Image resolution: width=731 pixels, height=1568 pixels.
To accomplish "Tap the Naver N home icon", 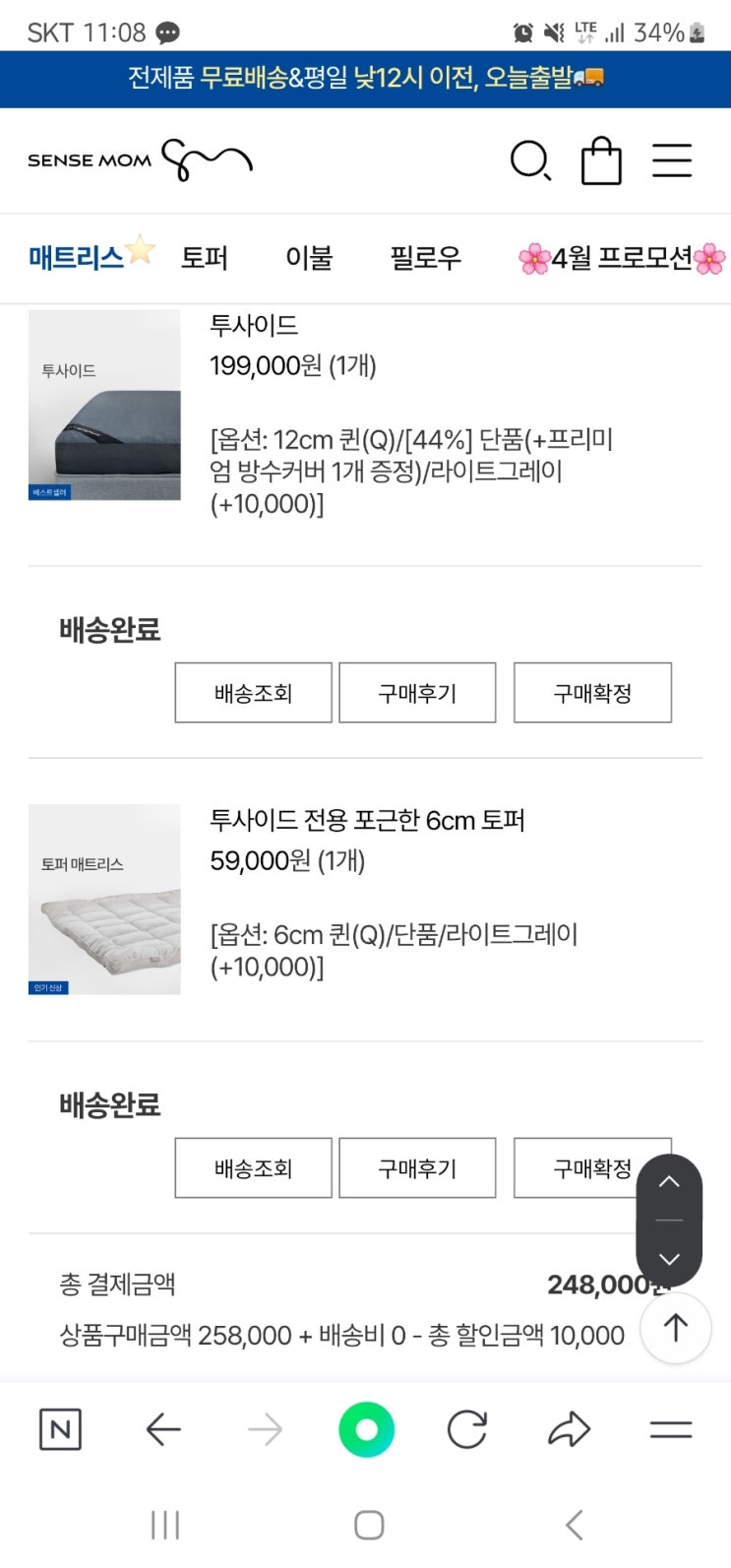I will (60, 1429).
